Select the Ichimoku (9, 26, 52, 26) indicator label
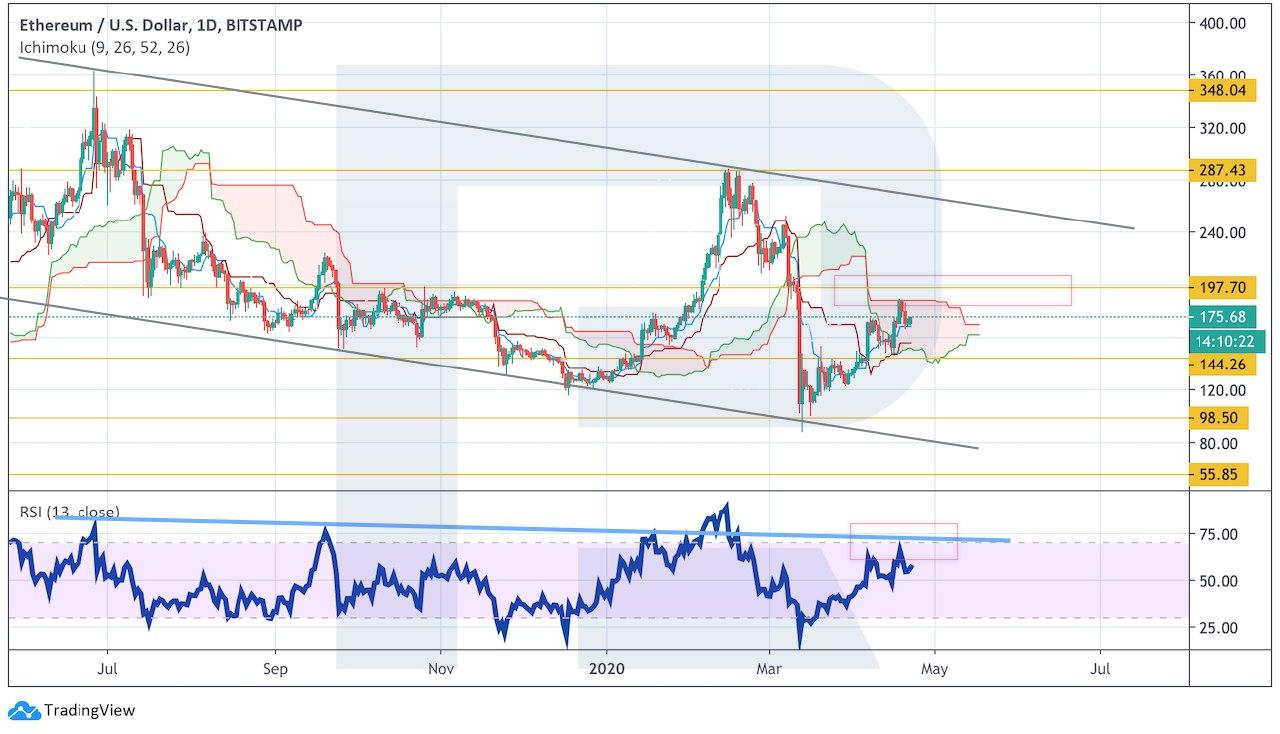This screenshot has height=734, width=1280. 105,47
